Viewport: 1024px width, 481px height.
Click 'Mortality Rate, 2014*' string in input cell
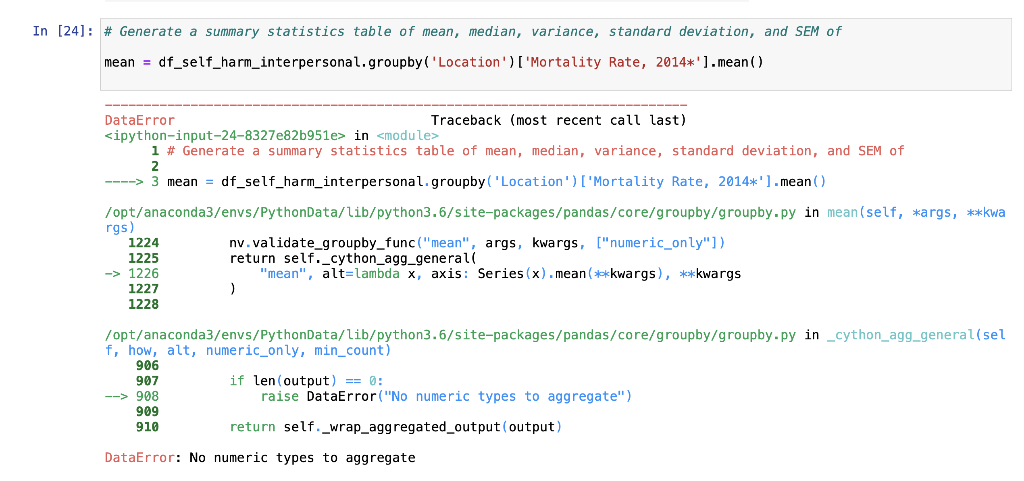click(x=612, y=63)
